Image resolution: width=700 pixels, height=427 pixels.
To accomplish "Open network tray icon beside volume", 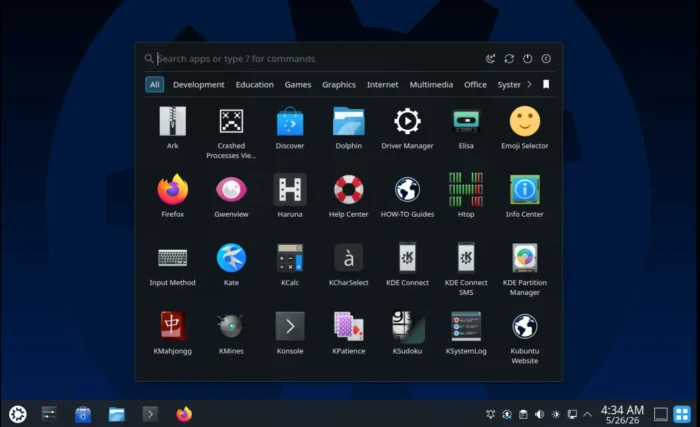I will [572, 414].
